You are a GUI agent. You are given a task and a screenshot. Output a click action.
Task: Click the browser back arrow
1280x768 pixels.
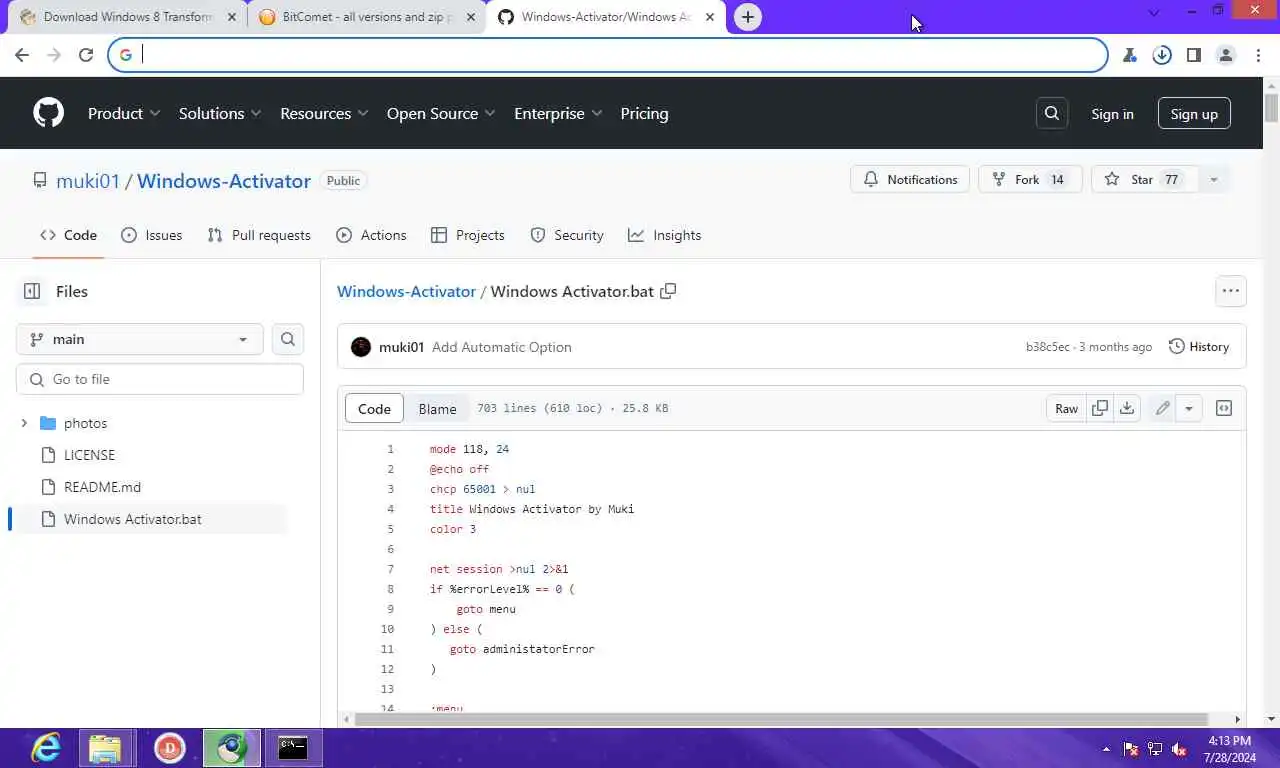click(x=22, y=55)
